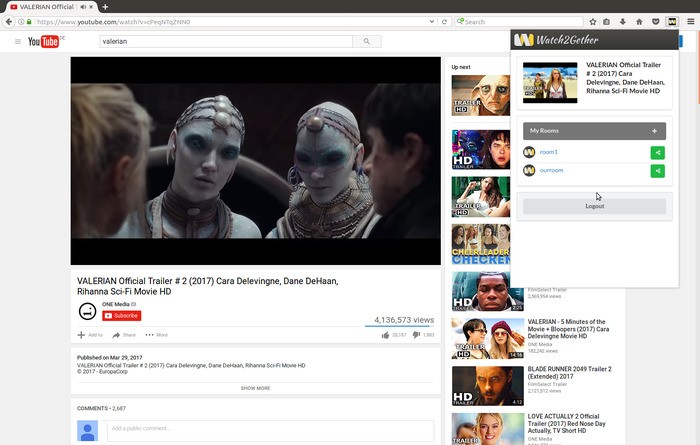Screen dimensions: 700x445
Task: Share room1 using green share button
Action: [658, 153]
